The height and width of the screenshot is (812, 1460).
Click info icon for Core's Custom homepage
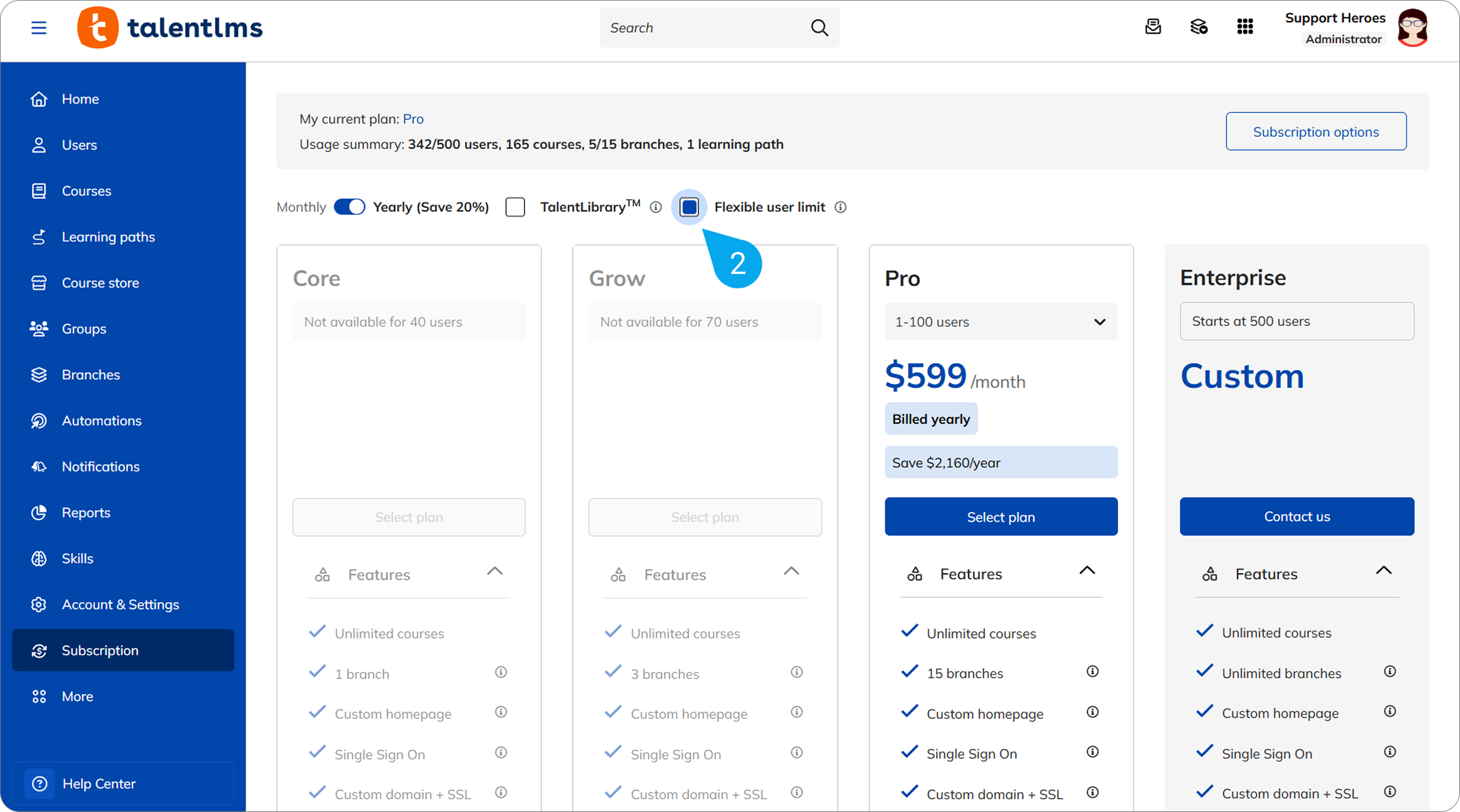tap(501, 712)
